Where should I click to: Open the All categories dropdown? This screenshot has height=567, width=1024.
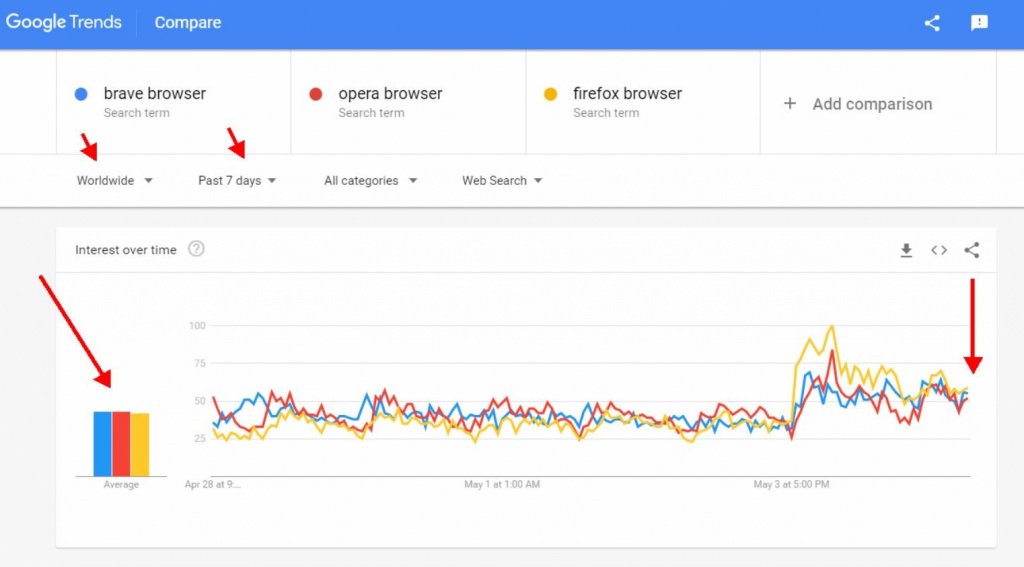pyautogui.click(x=370, y=181)
